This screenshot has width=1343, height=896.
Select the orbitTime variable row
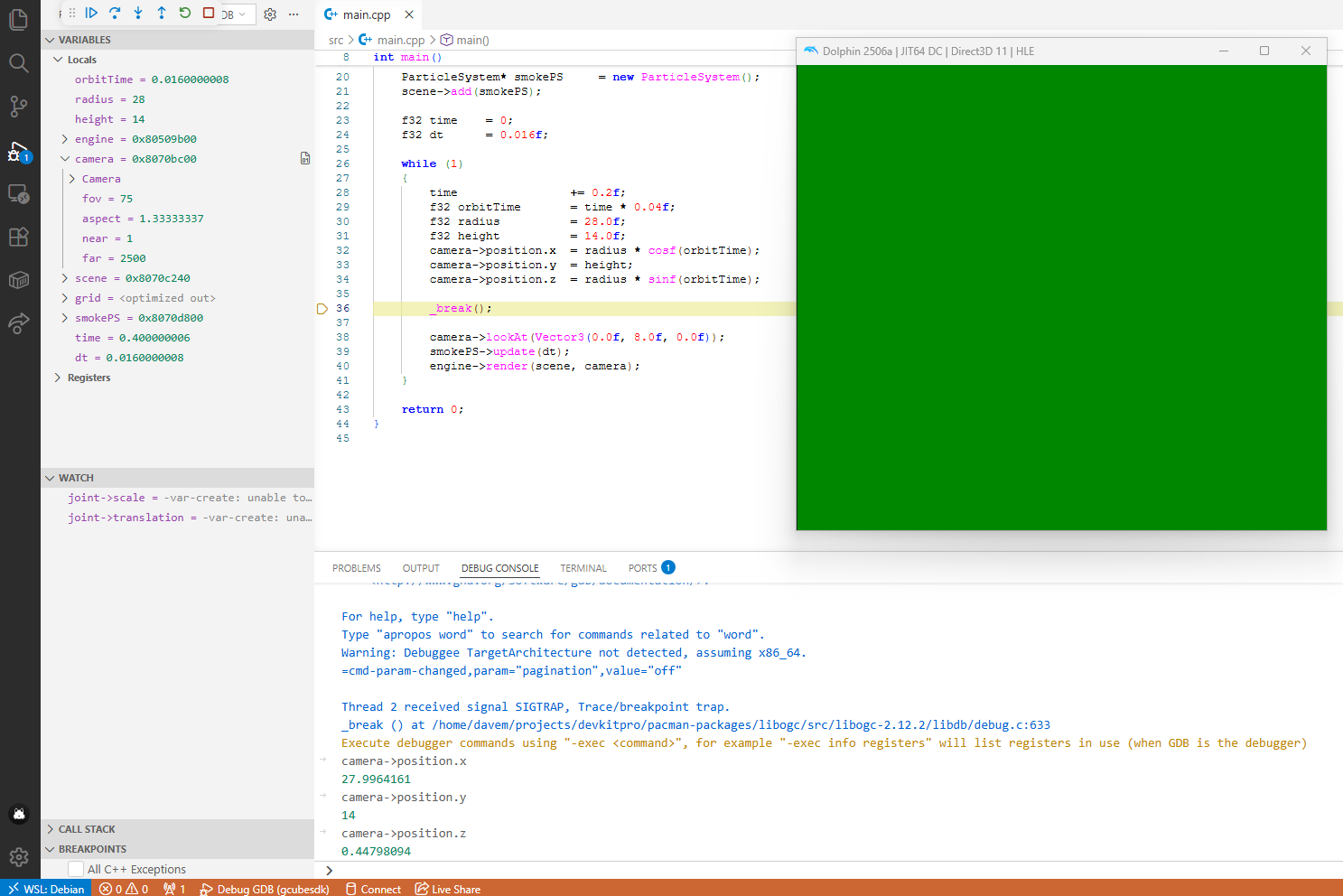[177, 79]
